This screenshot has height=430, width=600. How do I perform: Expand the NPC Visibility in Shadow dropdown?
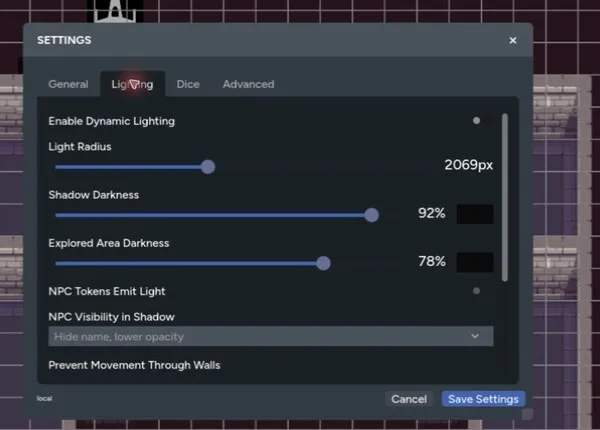[x=271, y=336]
